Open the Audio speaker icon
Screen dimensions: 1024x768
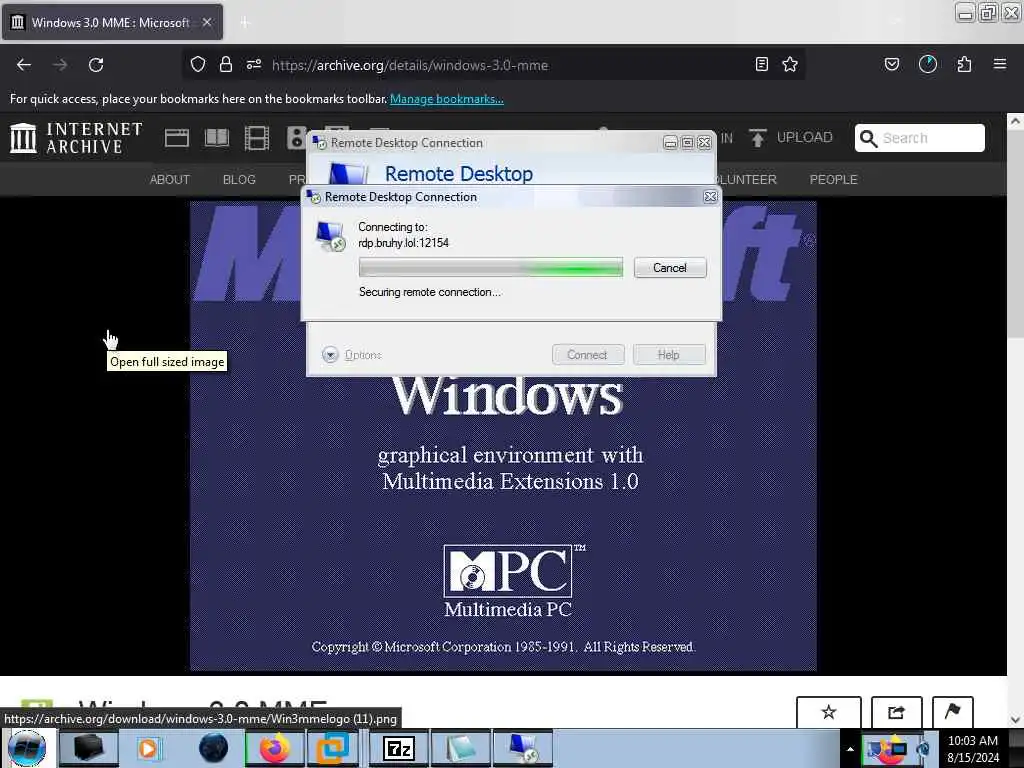click(296, 138)
